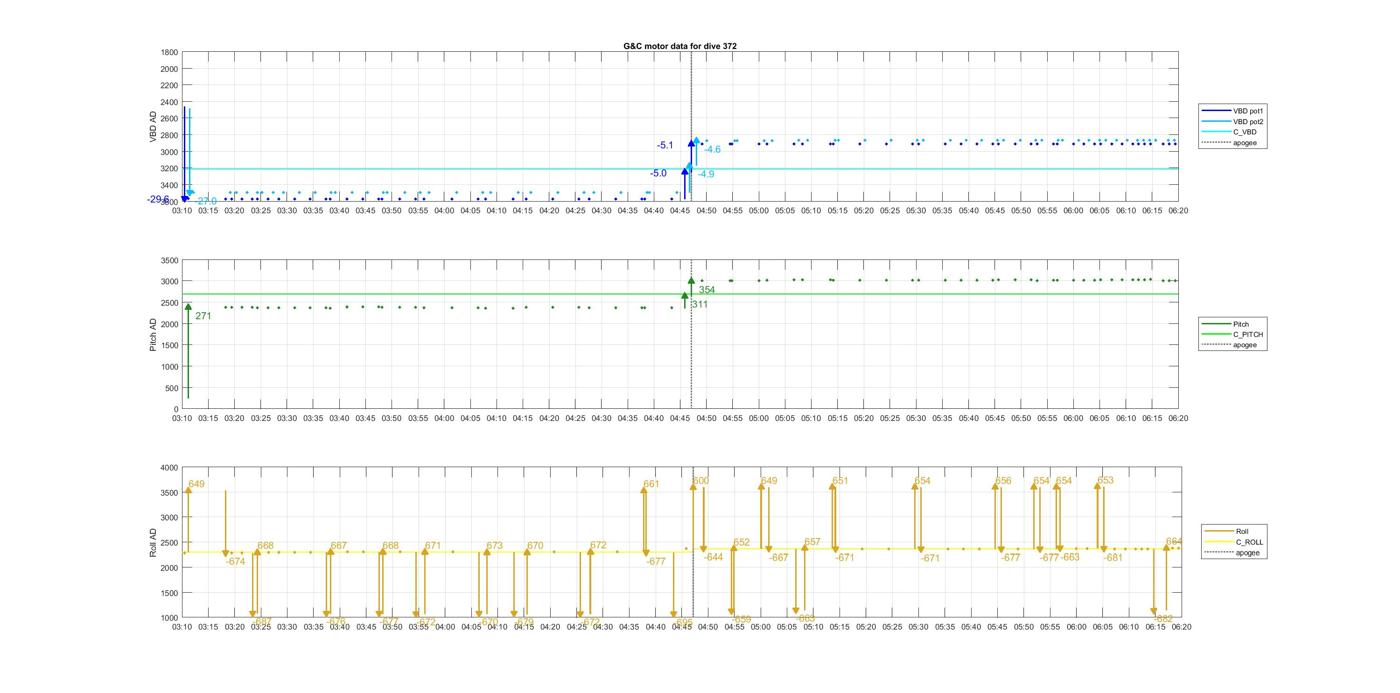Click the '-644' roll data label
This screenshot has width=1400, height=693.
pyautogui.click(x=713, y=558)
